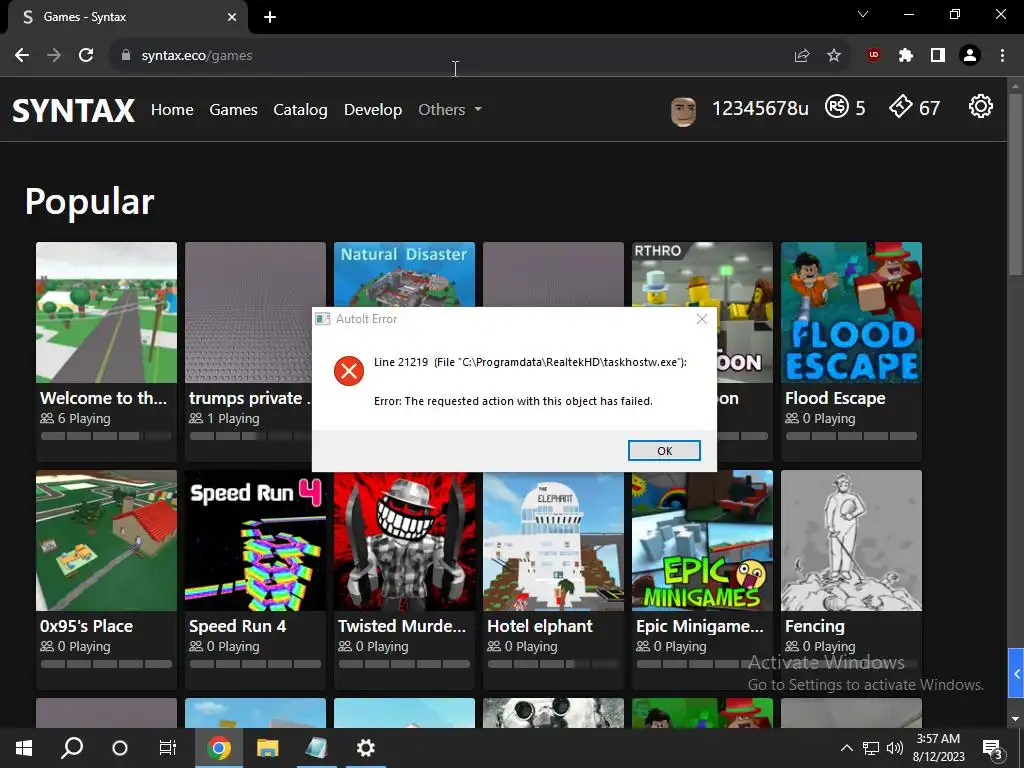1024x768 pixels.
Task: Open 0x95's Place game thumbnail
Action: coord(106,541)
